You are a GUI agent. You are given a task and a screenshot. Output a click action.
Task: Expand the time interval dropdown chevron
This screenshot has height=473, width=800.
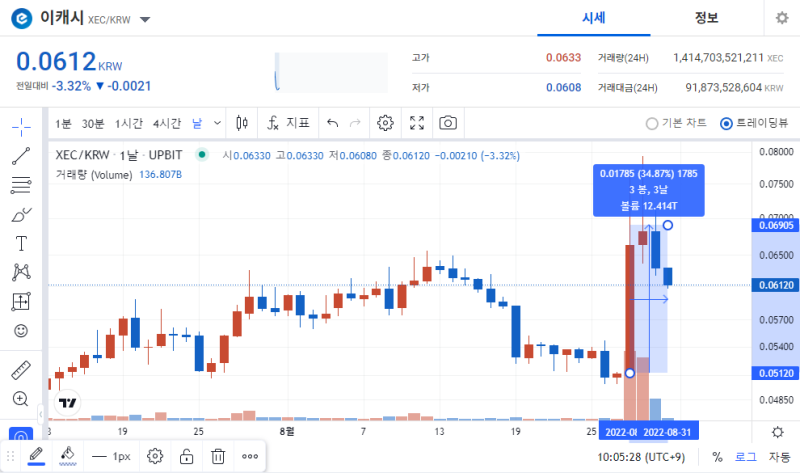point(217,123)
